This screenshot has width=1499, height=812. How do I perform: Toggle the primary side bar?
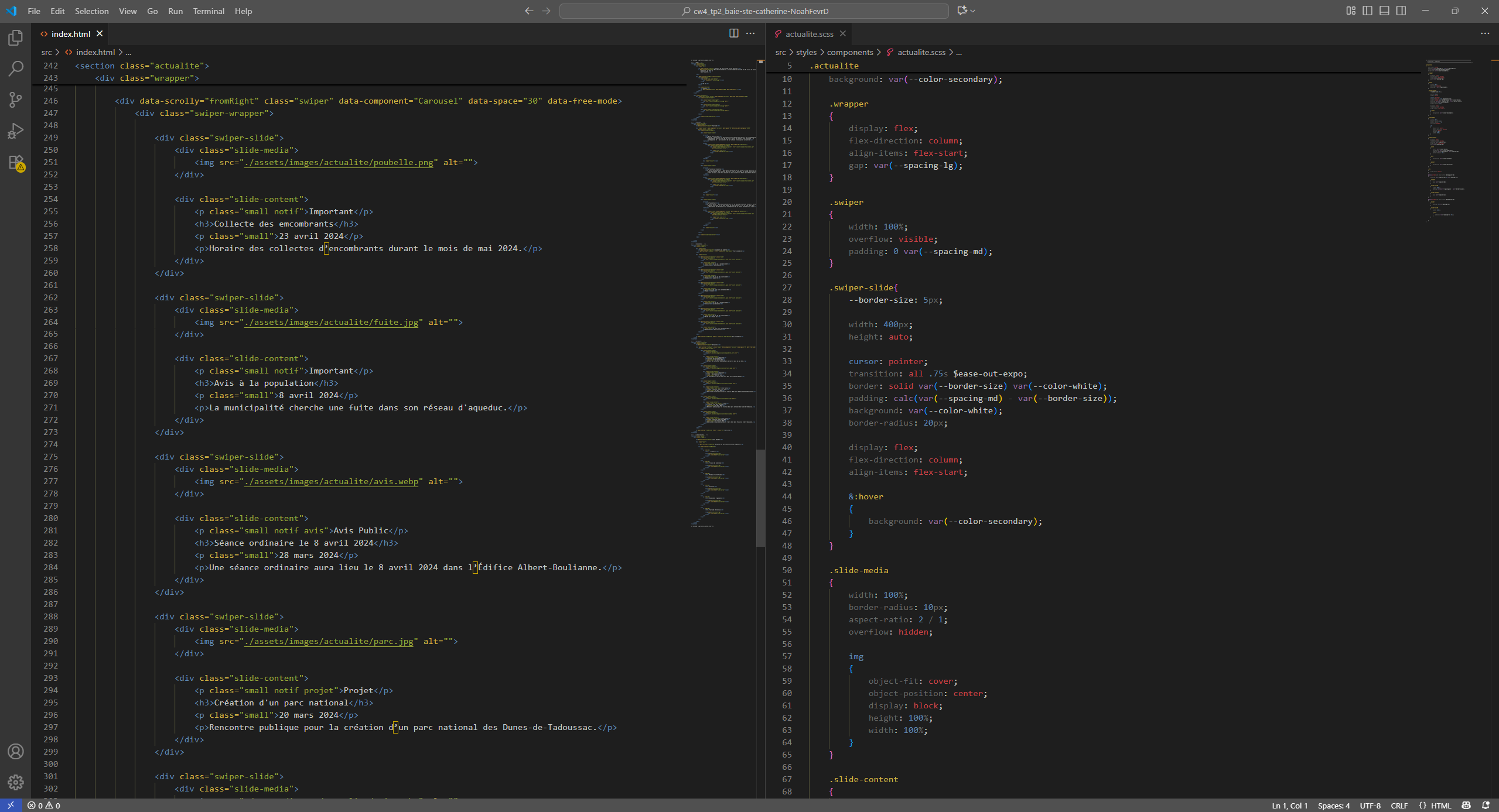(x=1367, y=11)
